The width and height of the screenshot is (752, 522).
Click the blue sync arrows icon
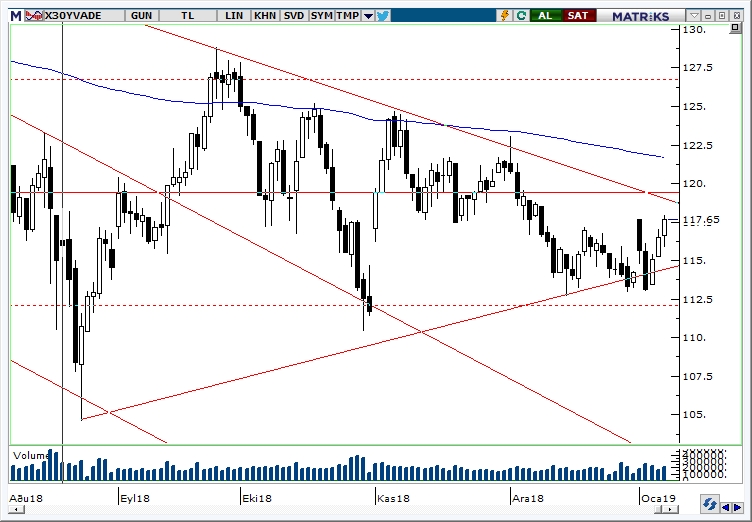click(709, 505)
